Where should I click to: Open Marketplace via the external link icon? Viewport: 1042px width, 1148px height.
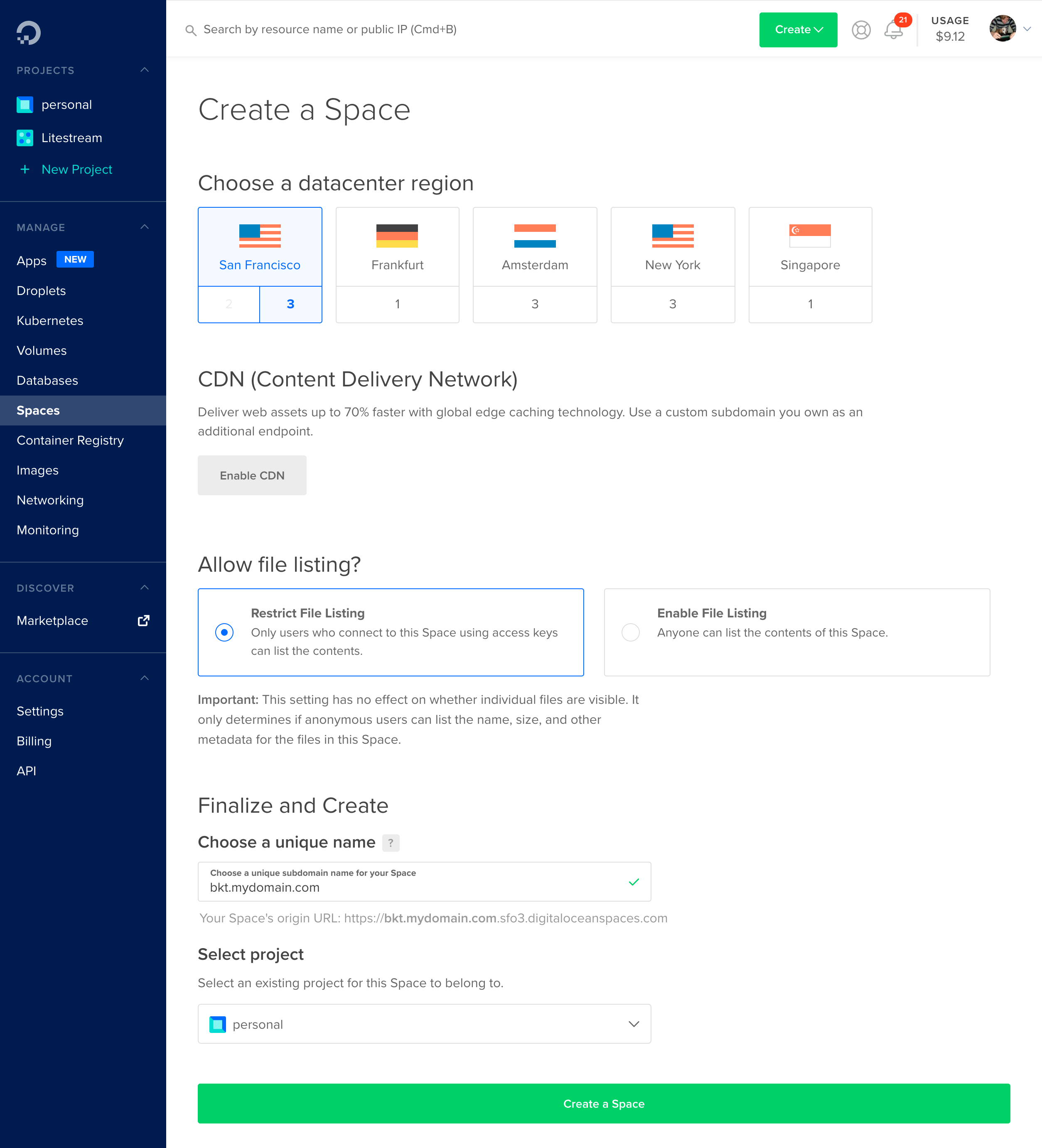(143, 620)
